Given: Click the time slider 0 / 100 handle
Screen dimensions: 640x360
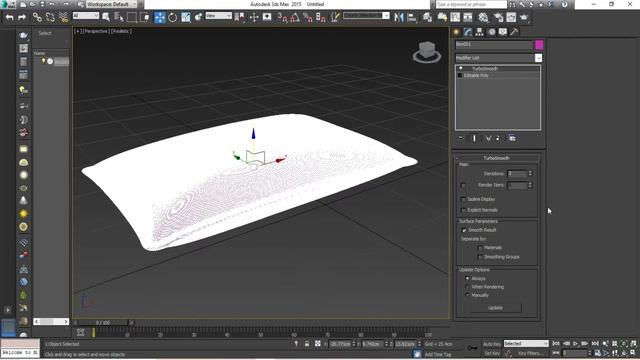Looking at the screenshot, I should [103, 322].
